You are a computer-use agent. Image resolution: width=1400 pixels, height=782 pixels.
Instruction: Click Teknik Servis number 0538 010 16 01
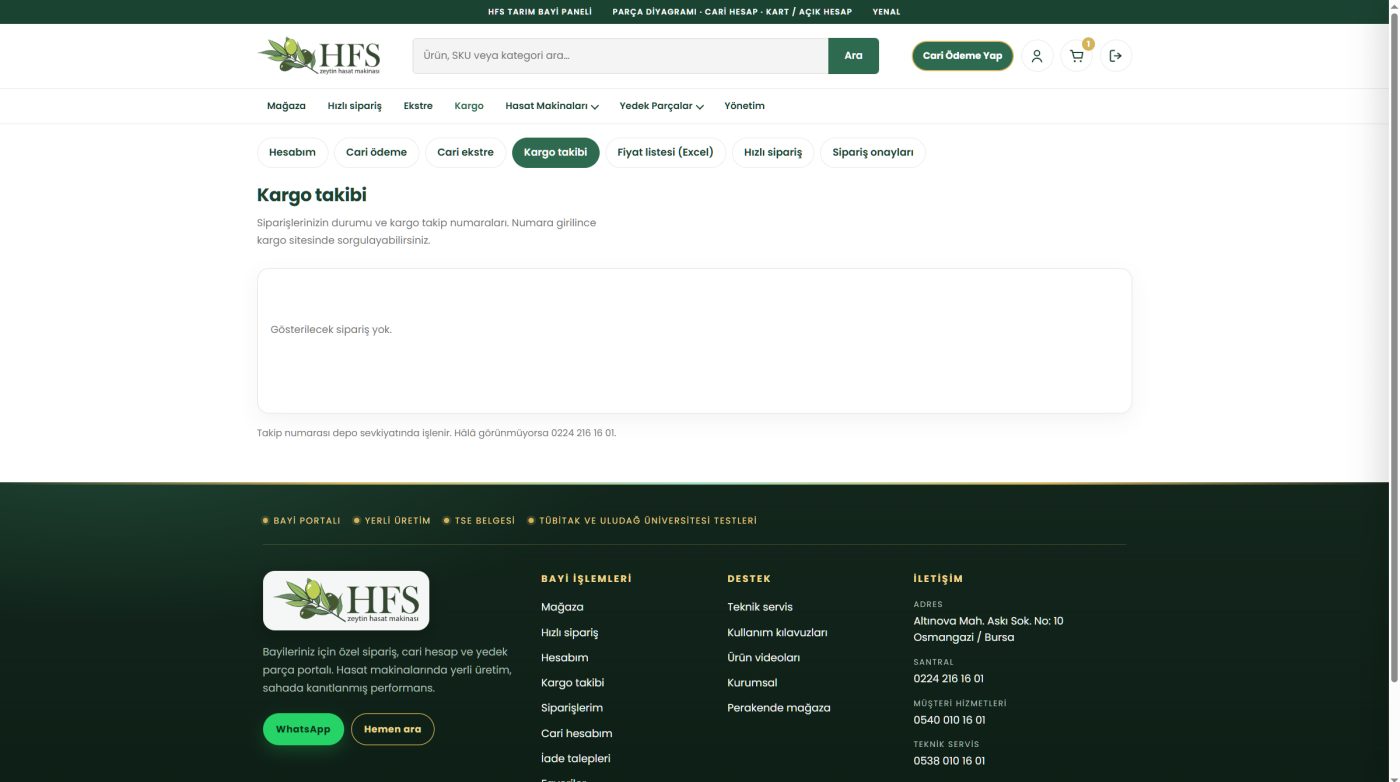pos(949,760)
